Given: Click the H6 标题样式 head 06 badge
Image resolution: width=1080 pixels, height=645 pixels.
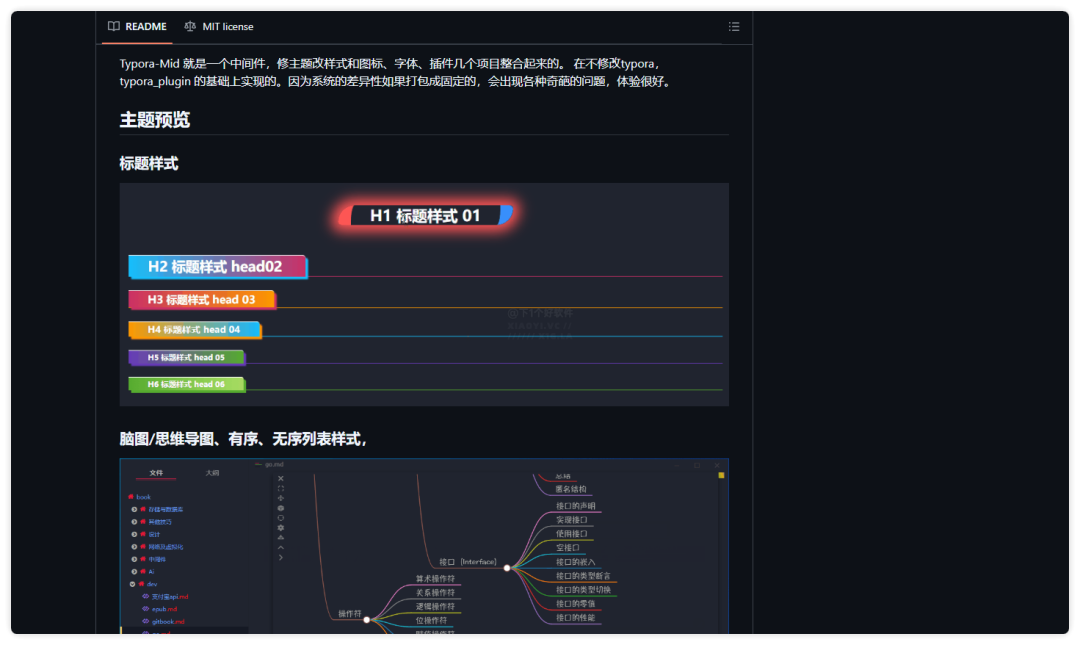Looking at the screenshot, I should pyautogui.click(x=187, y=385).
